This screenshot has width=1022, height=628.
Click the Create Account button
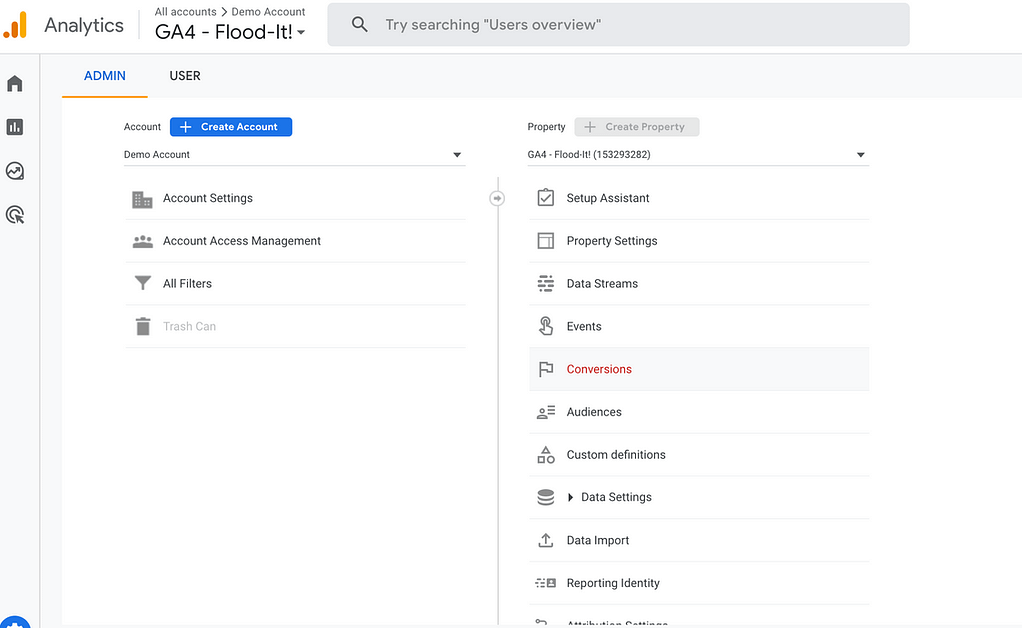pyautogui.click(x=231, y=127)
